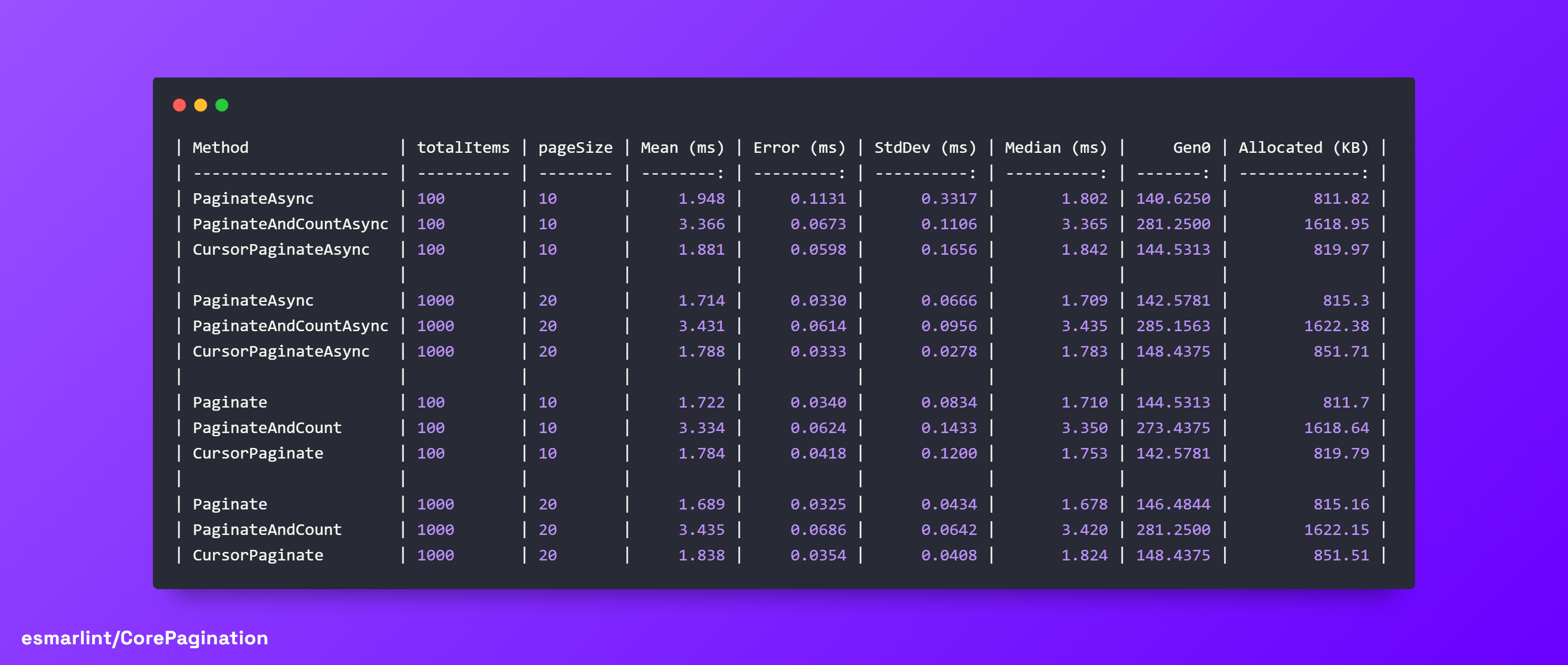The width and height of the screenshot is (1568, 665).
Task: Click the allocated value 1618.95
Action: 1336,224
